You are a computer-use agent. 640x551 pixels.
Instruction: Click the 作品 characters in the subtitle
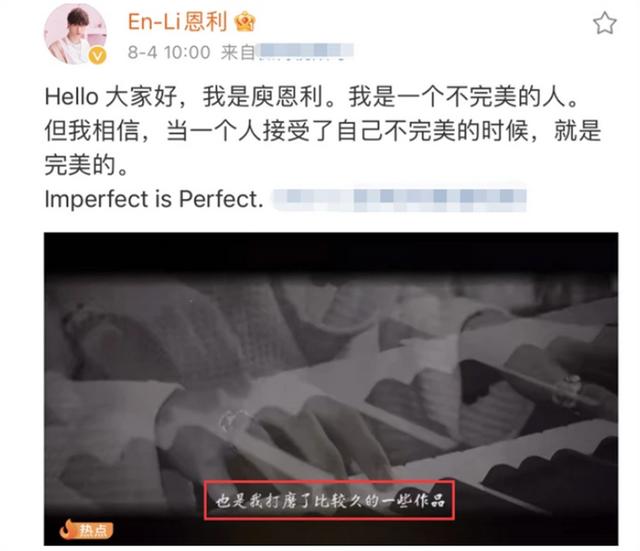(429, 500)
